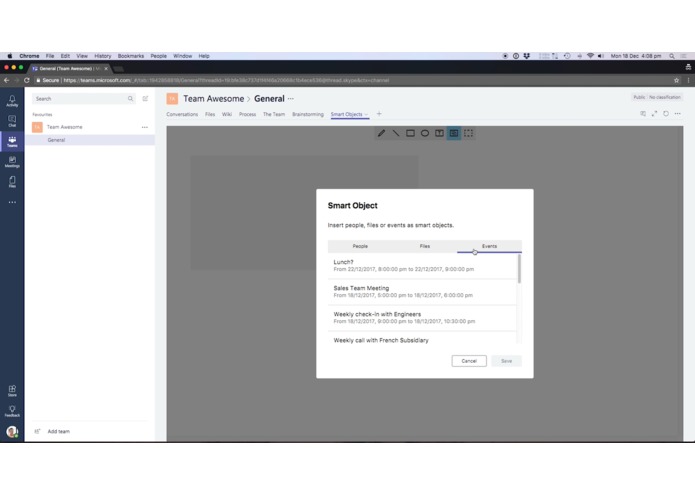Viewport: 695px width, 494px height.
Task: Select the ellipse shape tool
Action: pyautogui.click(x=425, y=133)
